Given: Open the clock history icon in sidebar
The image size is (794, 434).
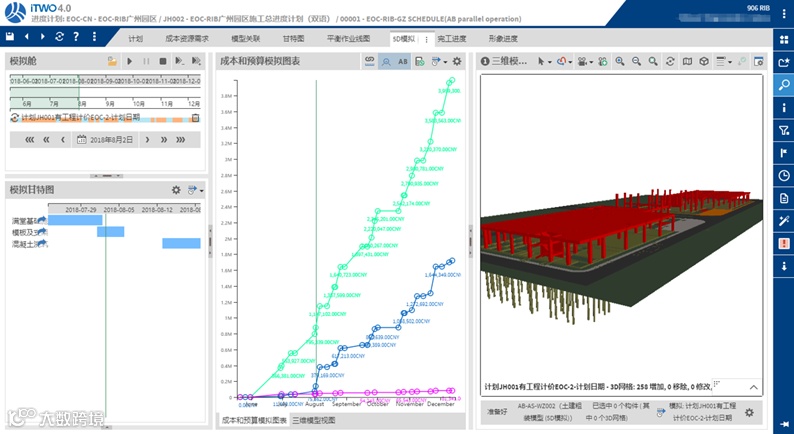Looking at the screenshot, I should 784,176.
